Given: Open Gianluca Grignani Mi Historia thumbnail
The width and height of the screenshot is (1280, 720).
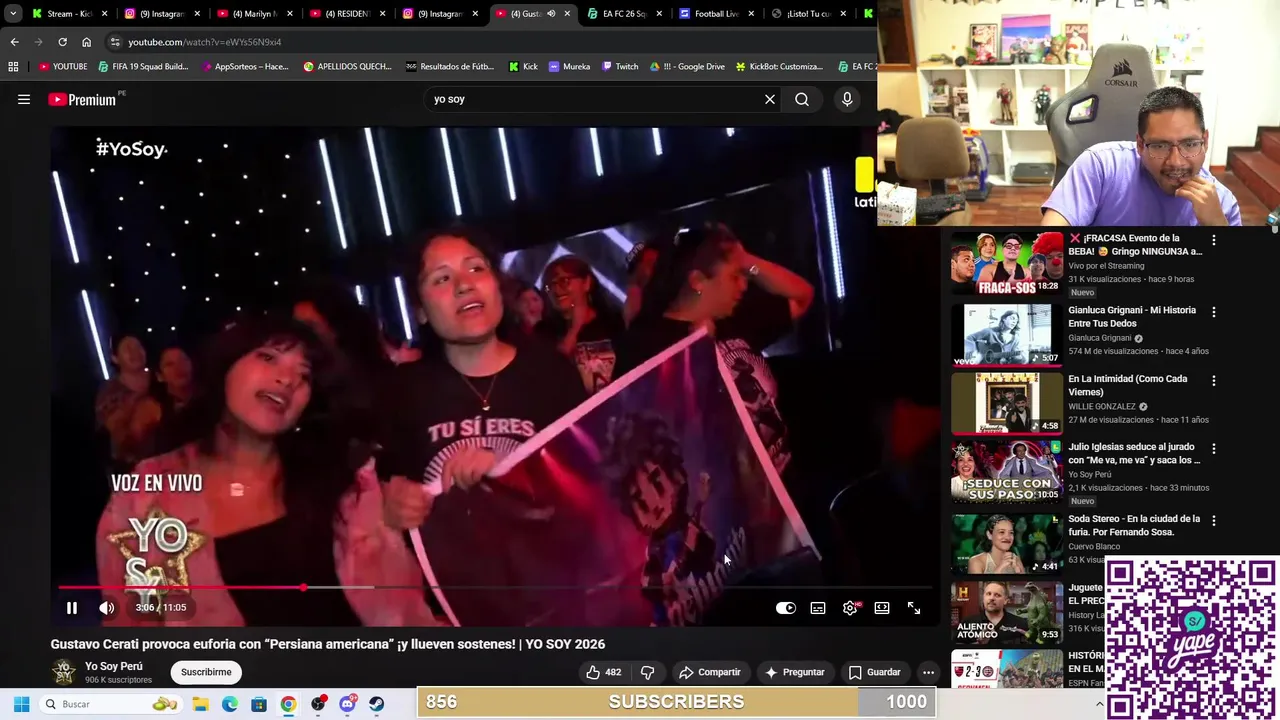Looking at the screenshot, I should pyautogui.click(x=1007, y=334).
